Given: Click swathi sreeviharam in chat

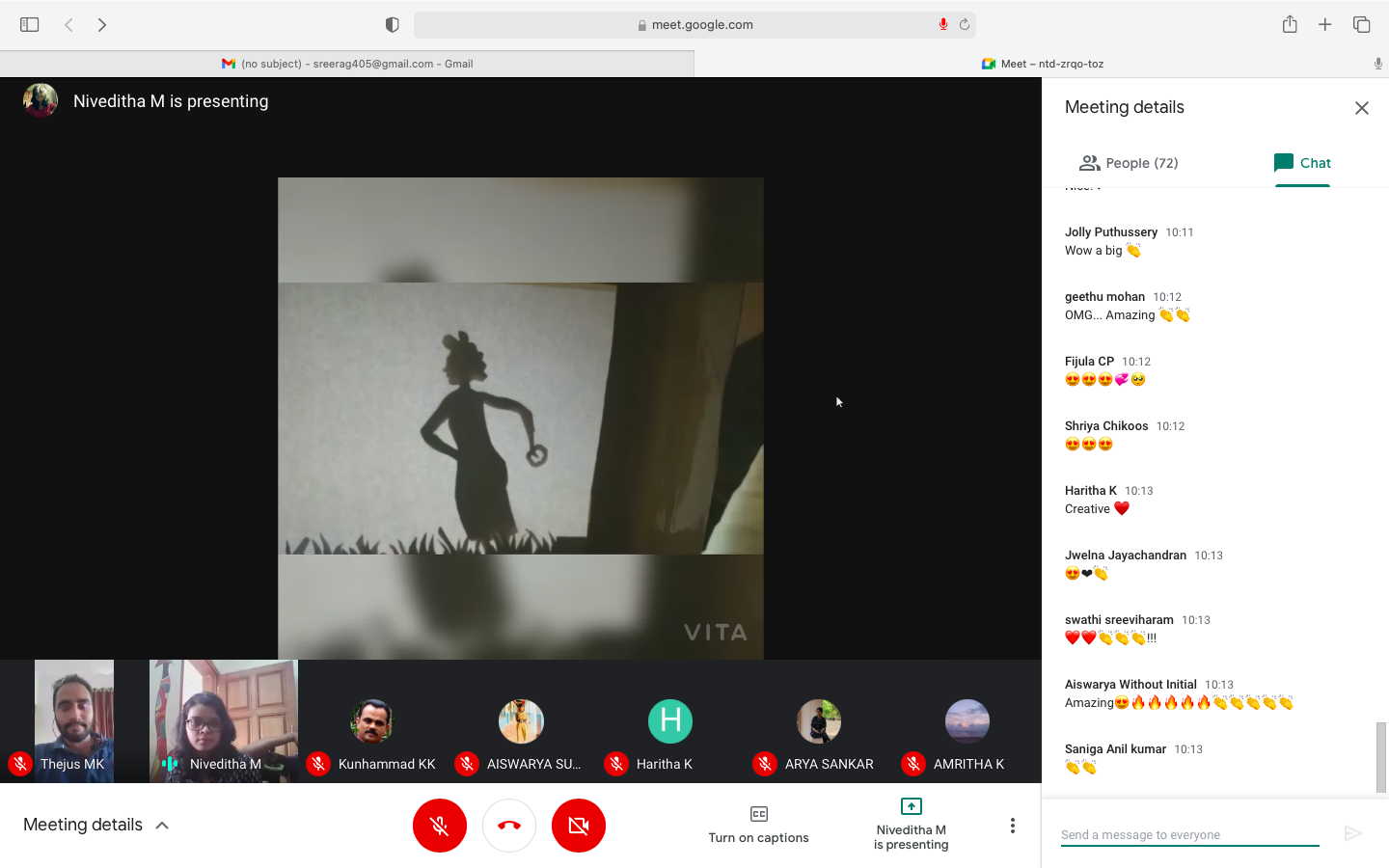Looking at the screenshot, I should coord(1119,620).
